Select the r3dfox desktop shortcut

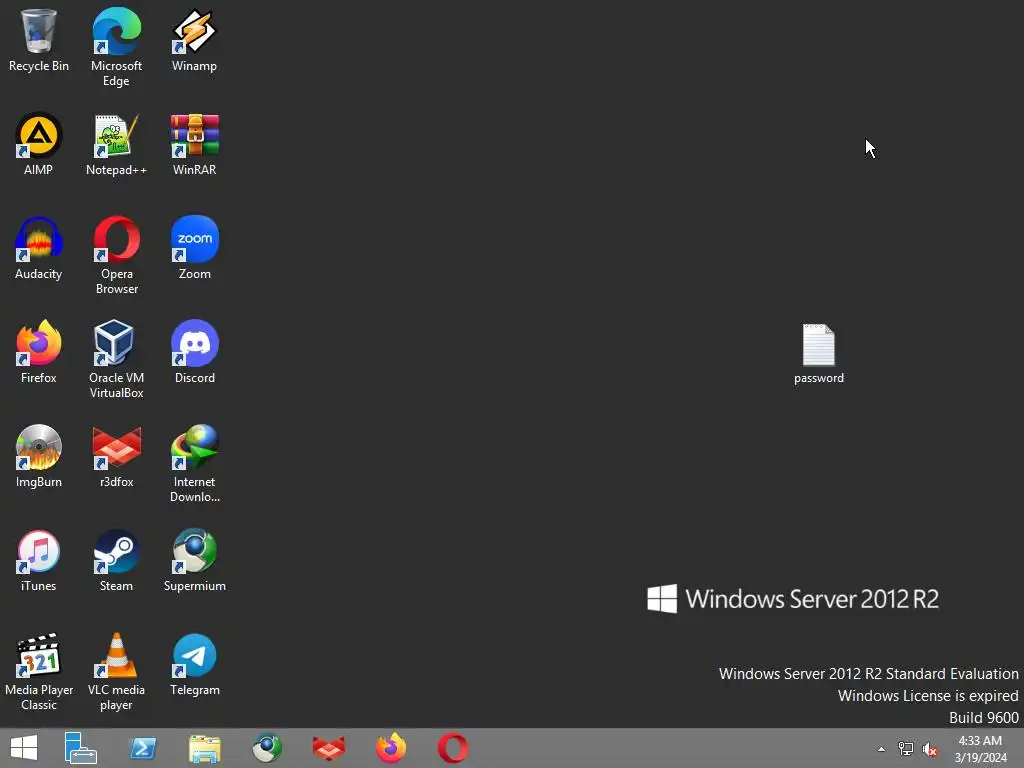[116, 456]
